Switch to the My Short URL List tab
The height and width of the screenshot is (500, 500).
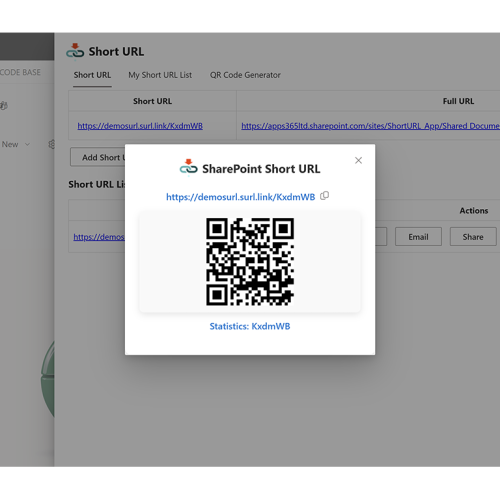(160, 75)
